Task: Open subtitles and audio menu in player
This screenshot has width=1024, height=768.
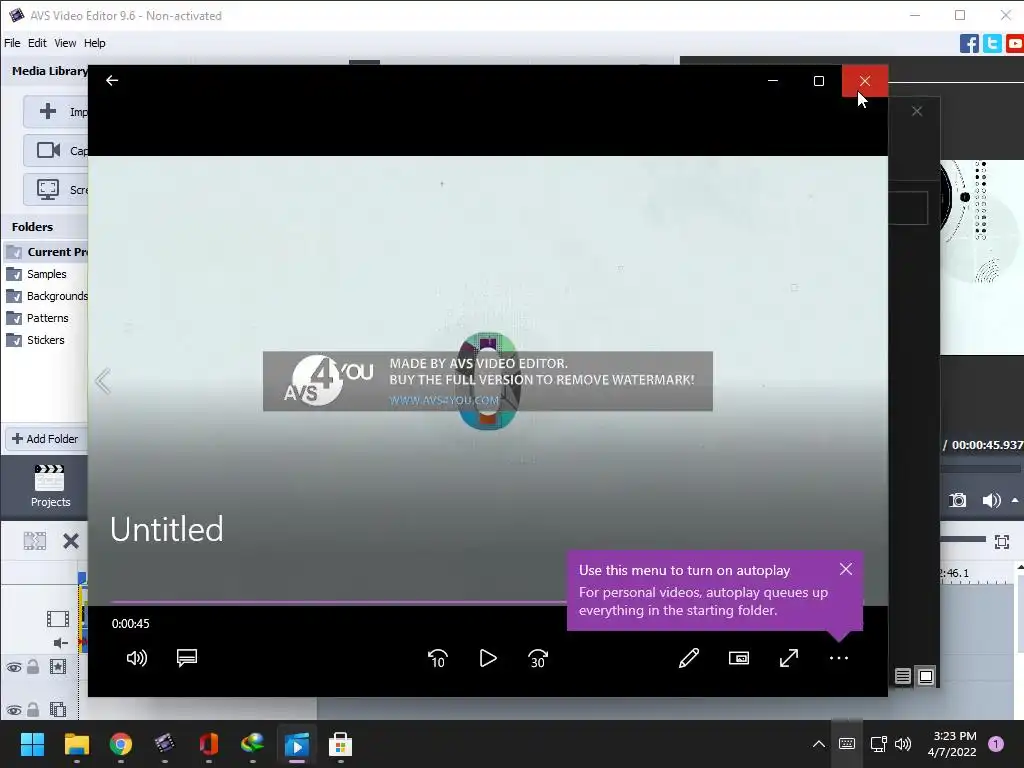Action: coord(187,658)
